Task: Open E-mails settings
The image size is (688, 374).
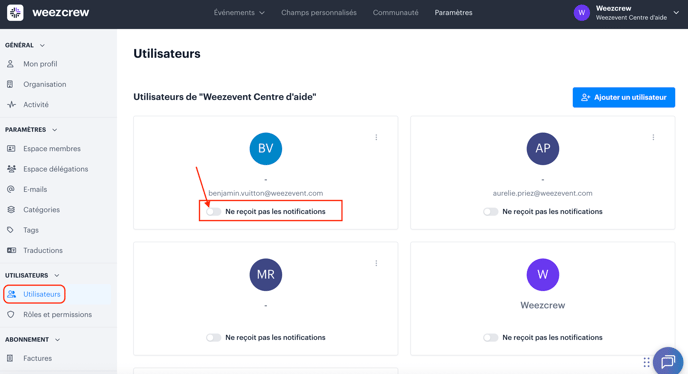Action: coord(35,189)
